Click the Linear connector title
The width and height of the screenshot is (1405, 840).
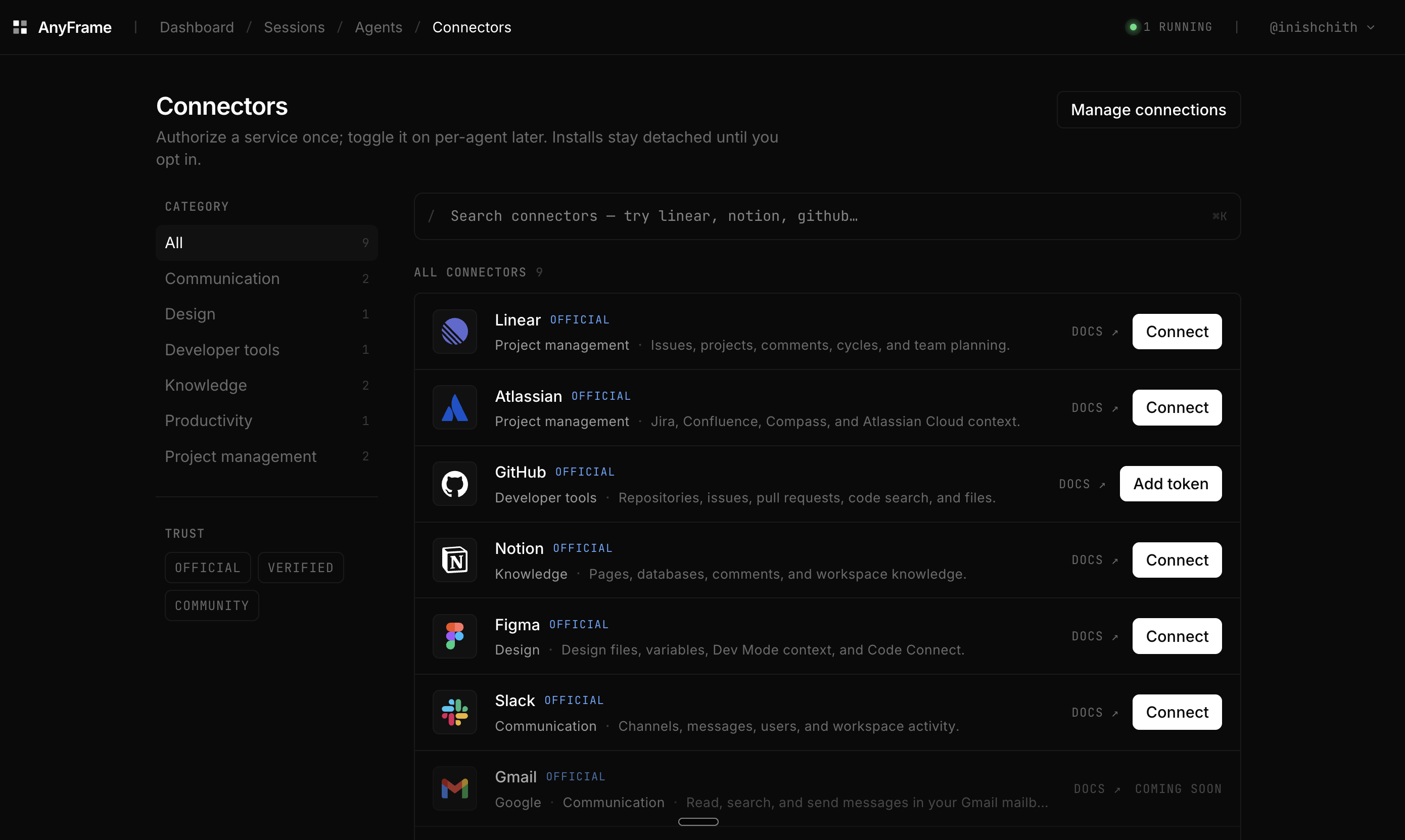pyautogui.click(x=517, y=320)
